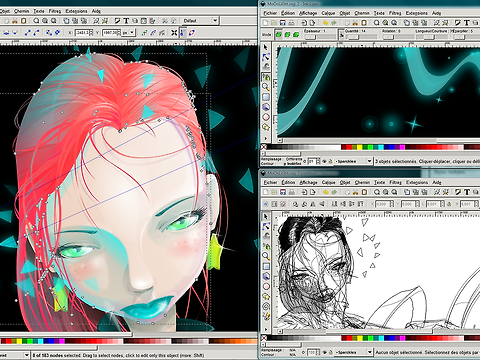Click the X coordinate input field in node toolbar
Image resolution: width=480 pixels, height=360 pixels.
[83, 33]
